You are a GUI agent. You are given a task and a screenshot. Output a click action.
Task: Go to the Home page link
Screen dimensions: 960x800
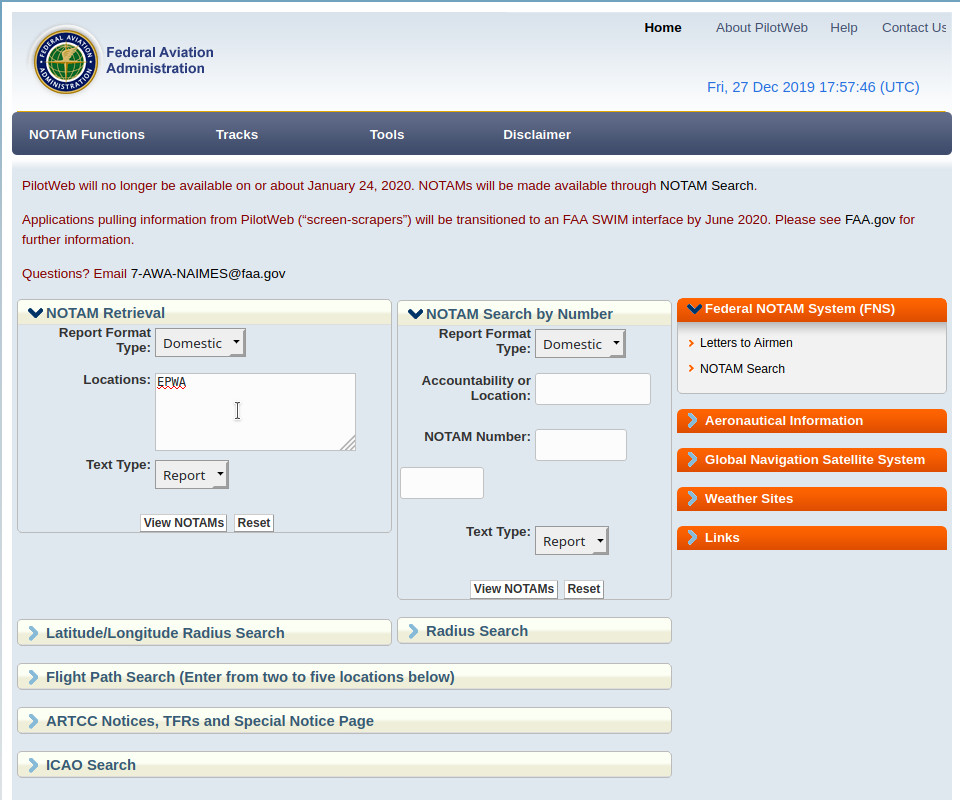click(663, 28)
